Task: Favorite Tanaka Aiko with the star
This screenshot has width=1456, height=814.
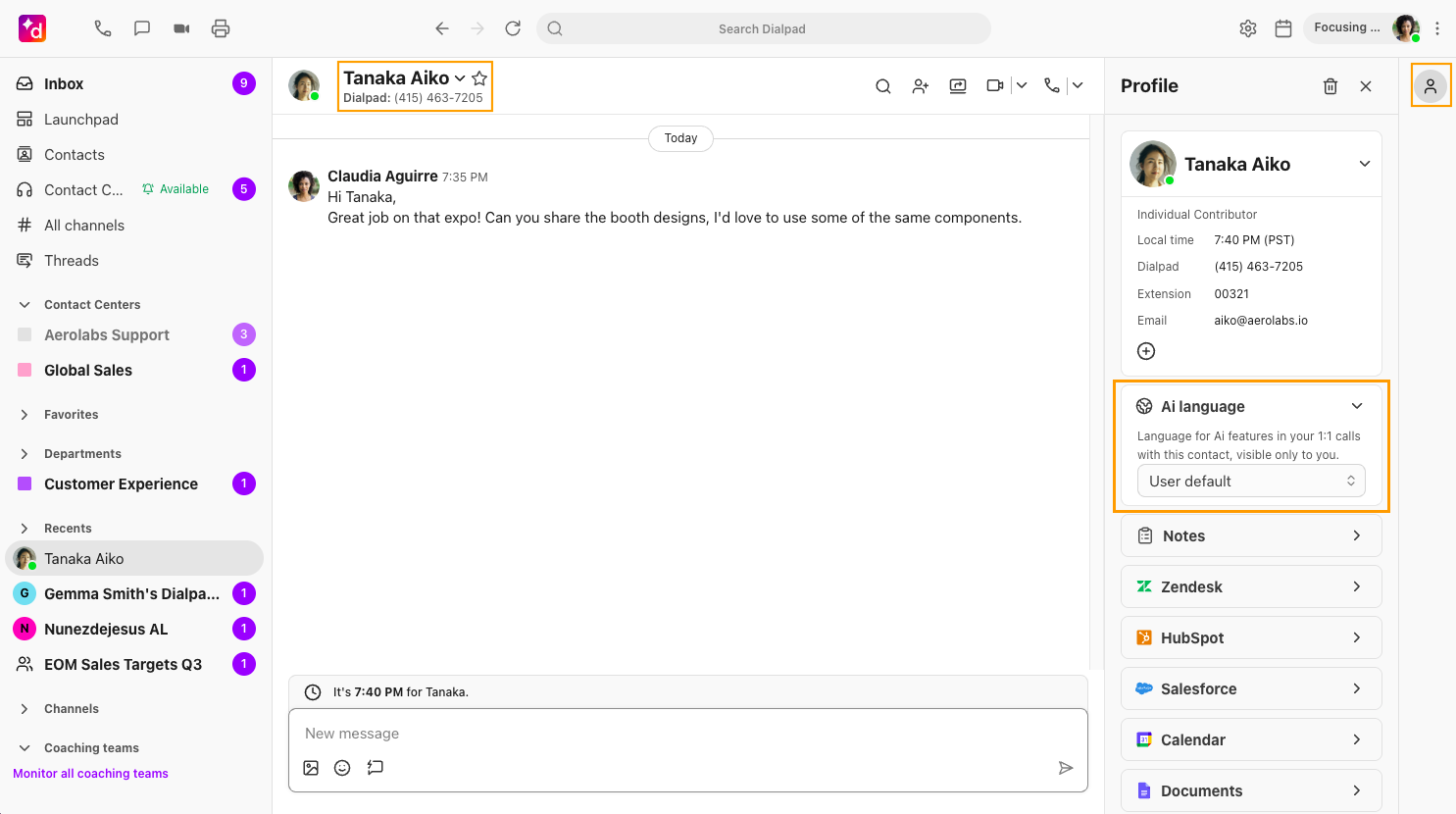Action: [479, 77]
